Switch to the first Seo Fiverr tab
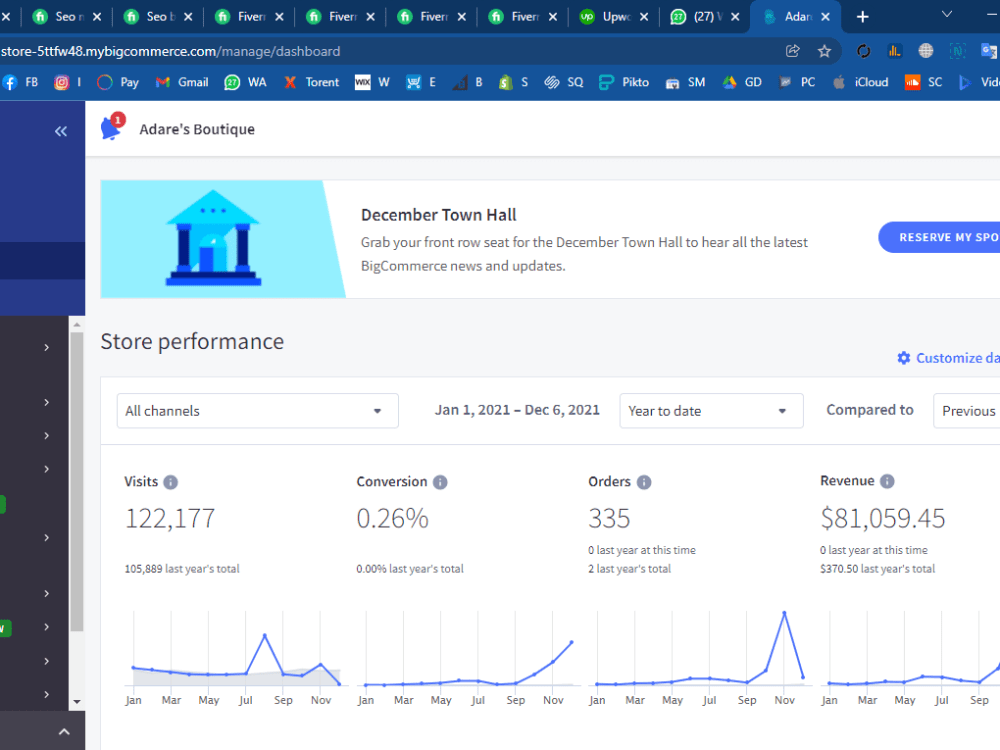This screenshot has height=750, width=1000. tap(66, 17)
